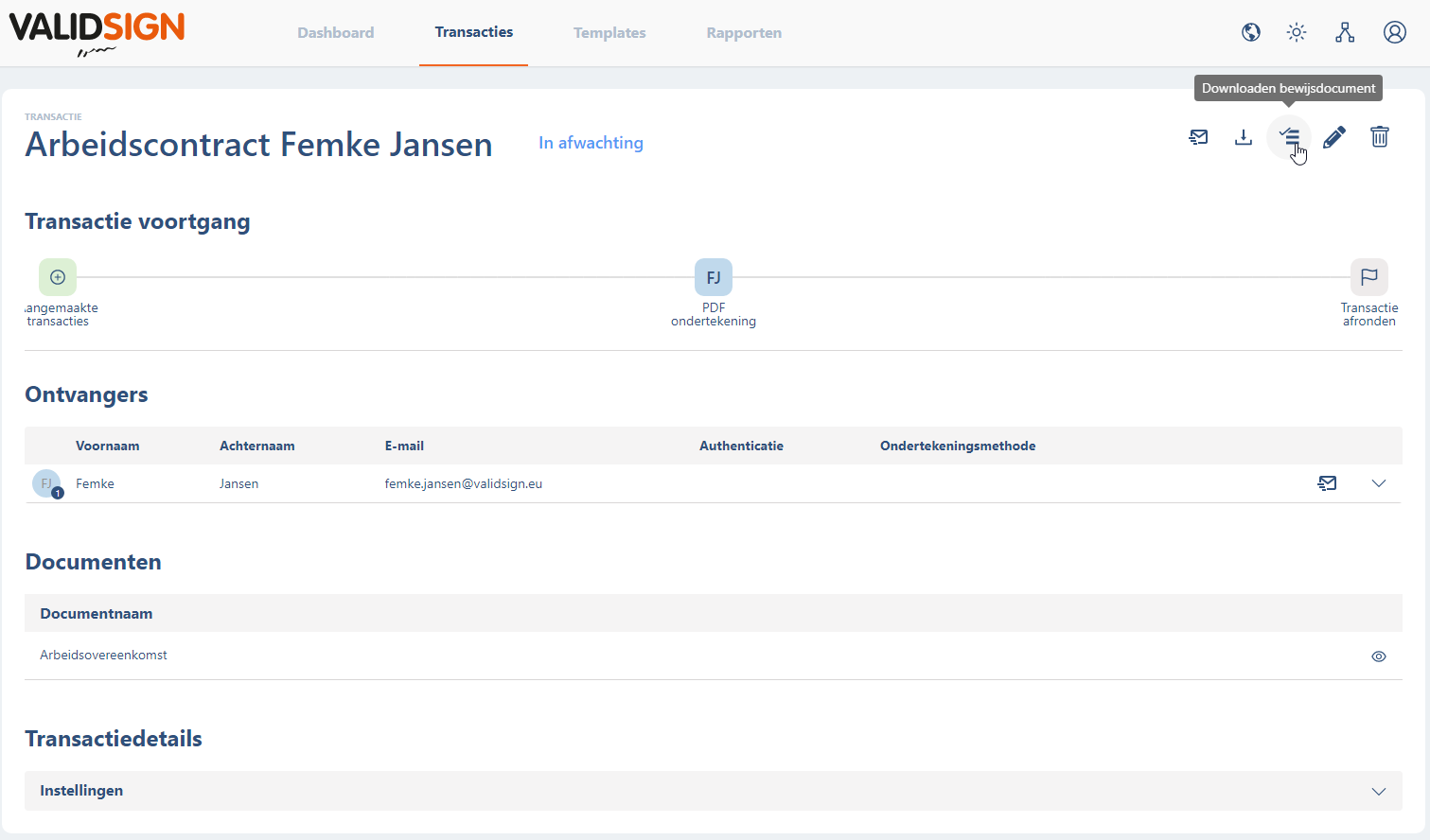This screenshot has width=1430, height=840.
Task: Open the Dashboard tab
Action: tap(336, 33)
